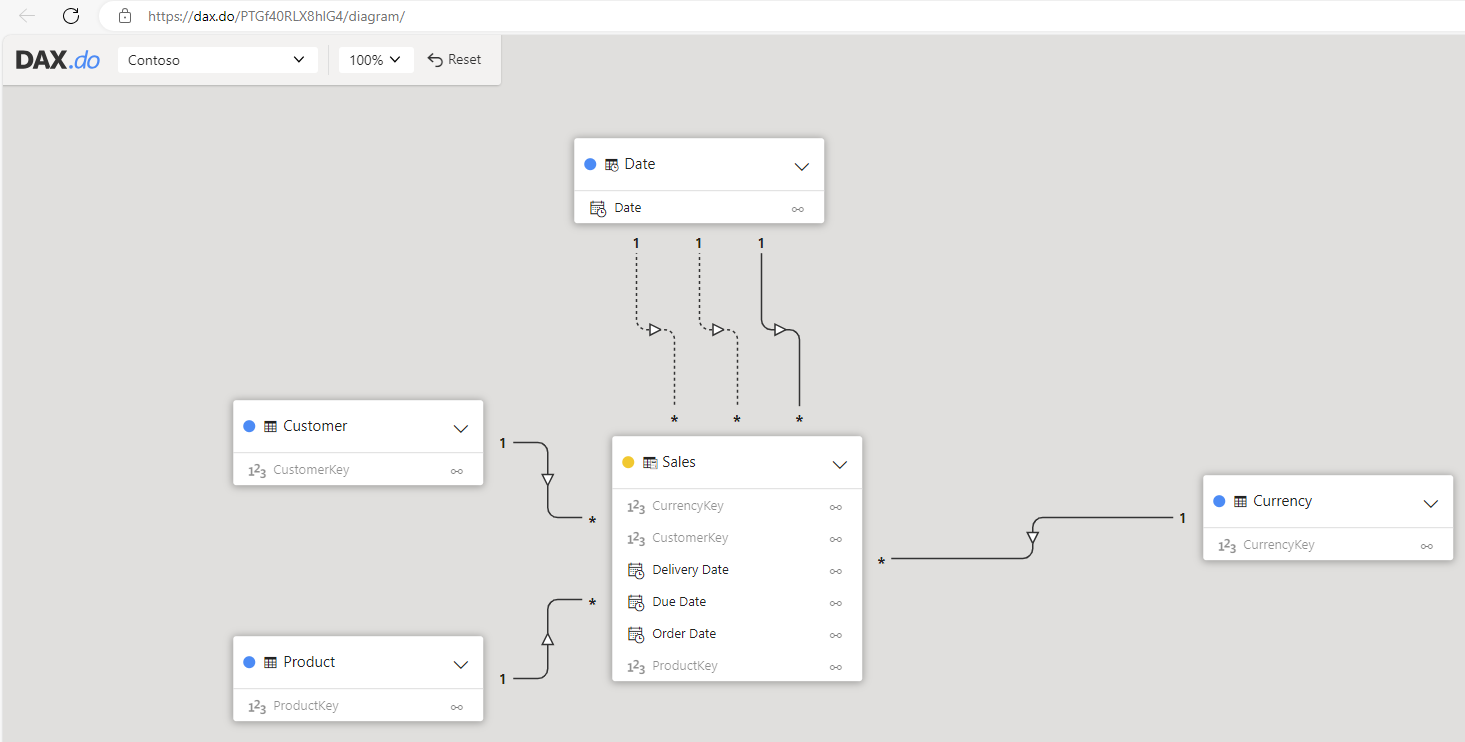The width and height of the screenshot is (1465, 742).
Task: Click the calendar icon of Date column
Action: pyautogui.click(x=598, y=208)
